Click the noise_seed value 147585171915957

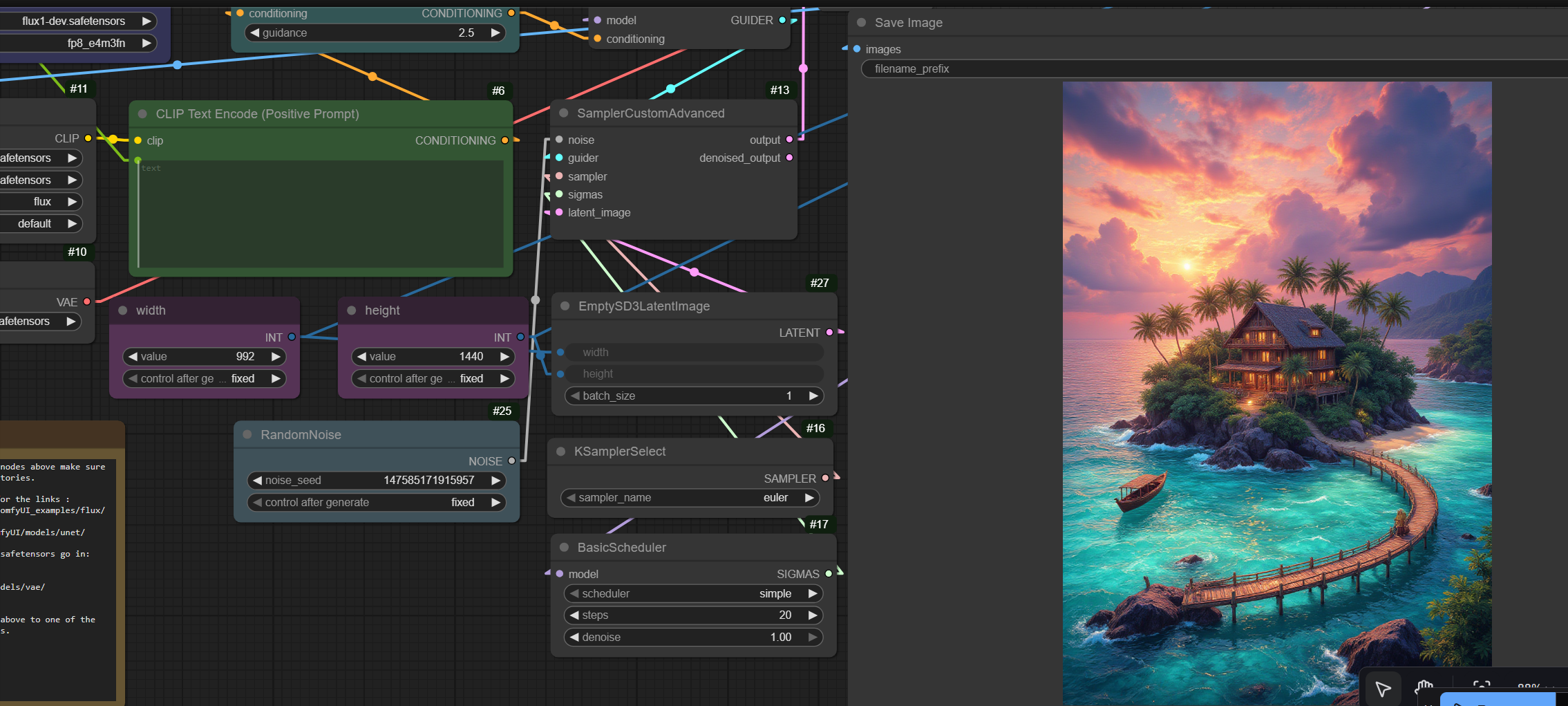(x=429, y=481)
